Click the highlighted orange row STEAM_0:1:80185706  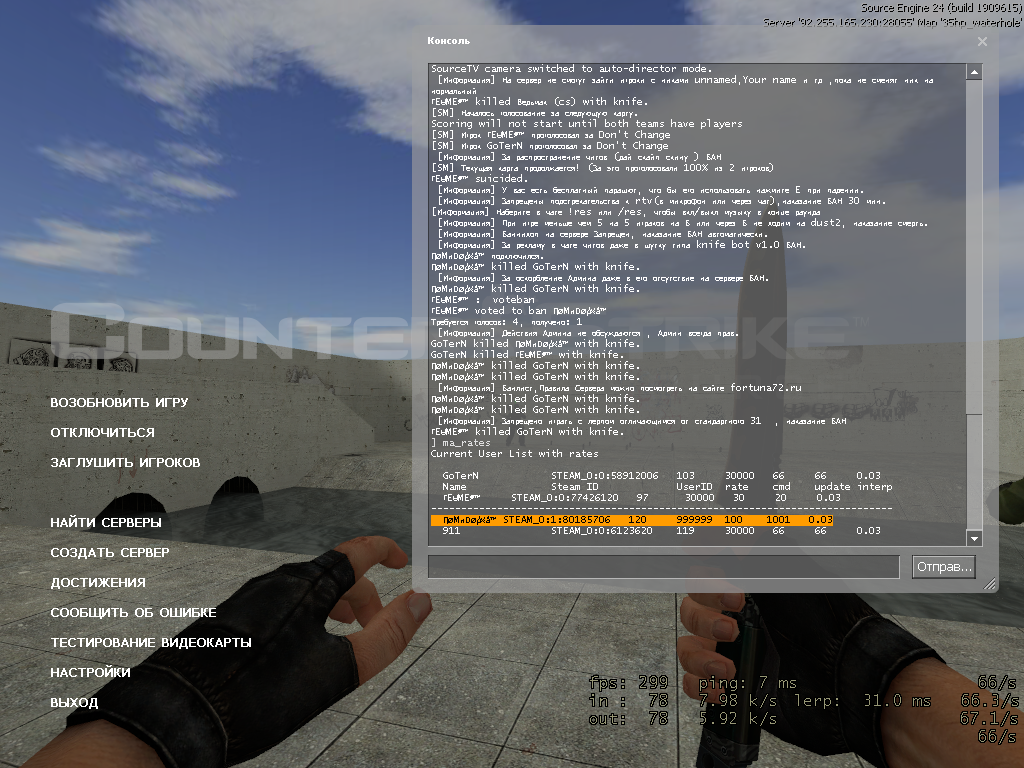632,520
